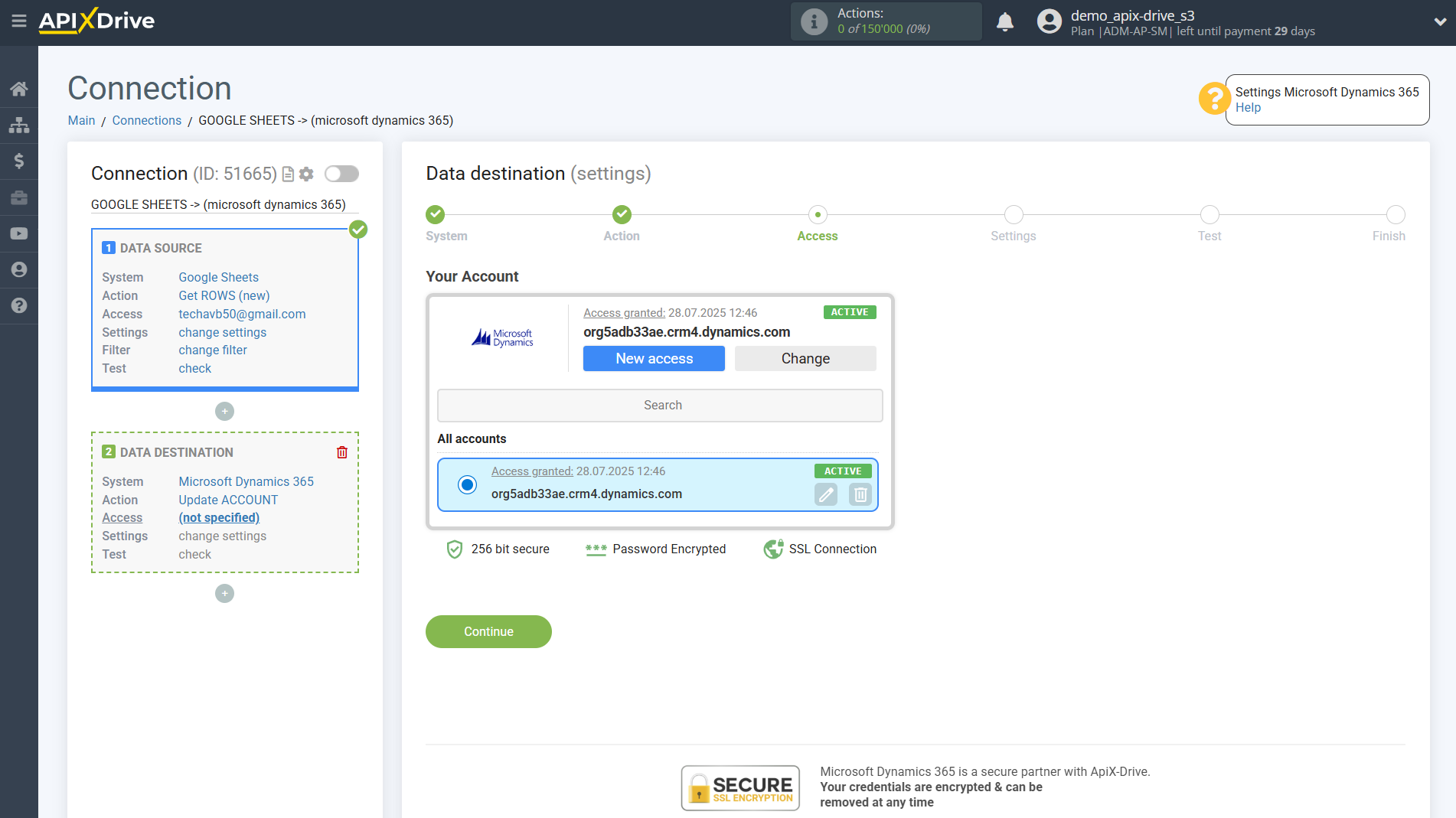Click techavb50@gmail.com access link
Image resolution: width=1456 pixels, height=818 pixels.
click(242, 314)
